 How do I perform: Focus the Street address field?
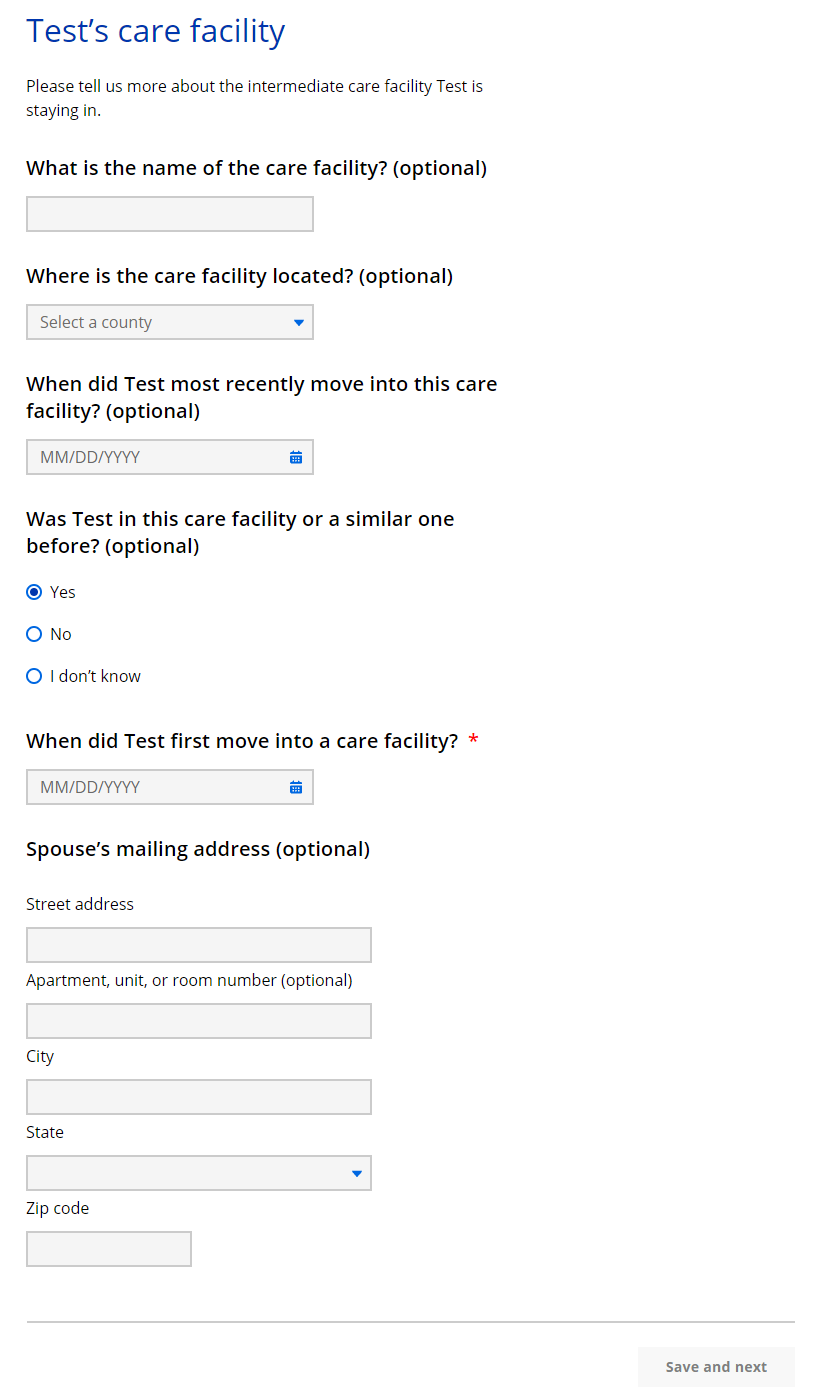tap(198, 945)
